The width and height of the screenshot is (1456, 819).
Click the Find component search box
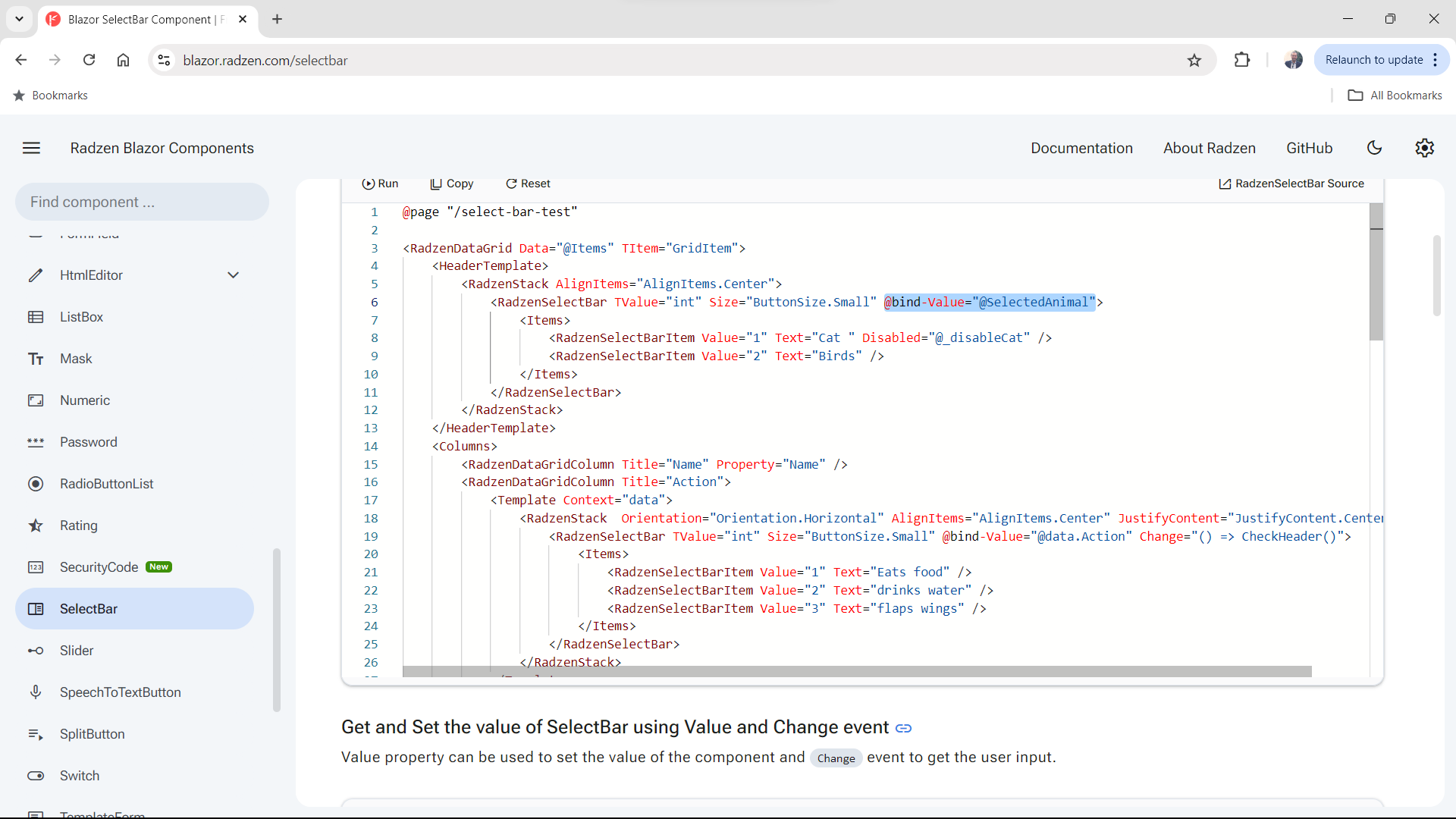(142, 202)
